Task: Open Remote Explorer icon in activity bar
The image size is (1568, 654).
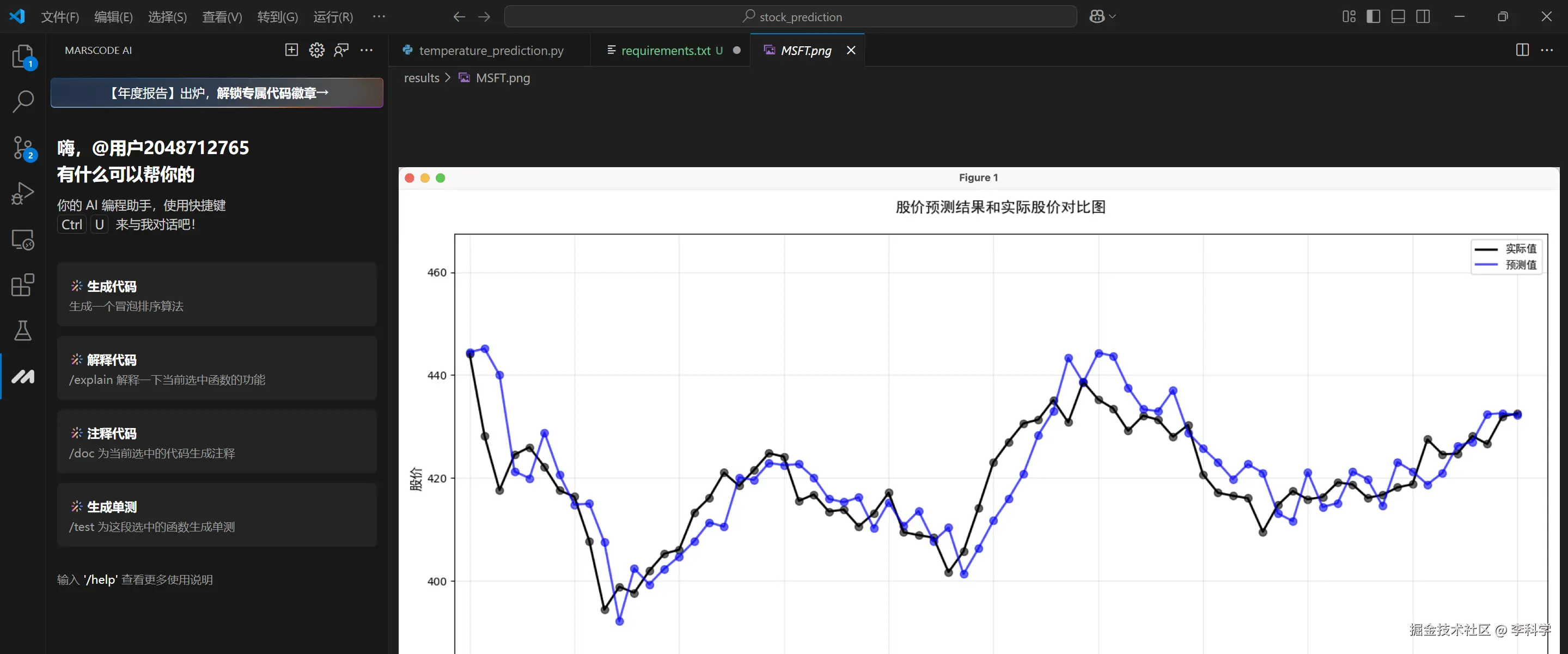Action: (x=22, y=240)
